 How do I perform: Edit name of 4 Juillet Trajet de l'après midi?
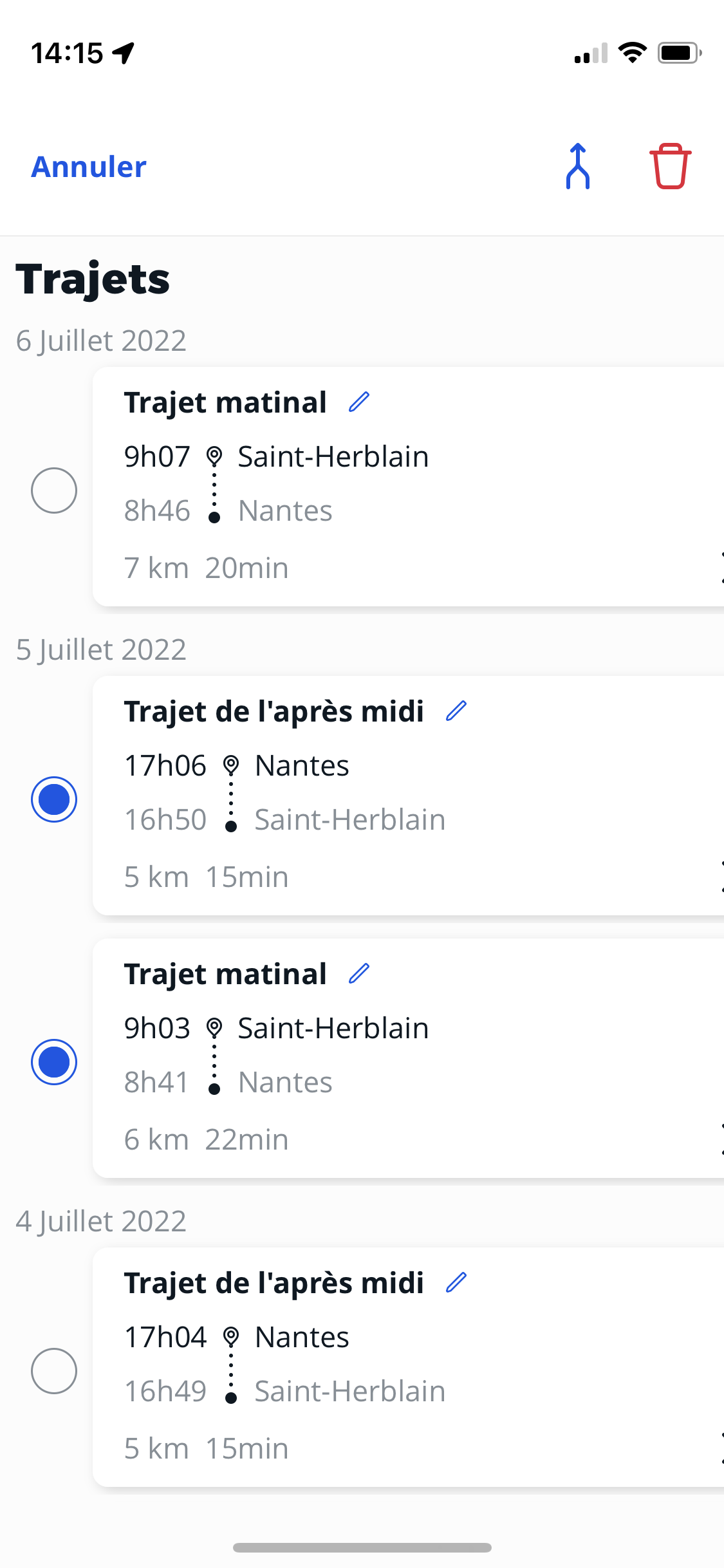point(456,1282)
